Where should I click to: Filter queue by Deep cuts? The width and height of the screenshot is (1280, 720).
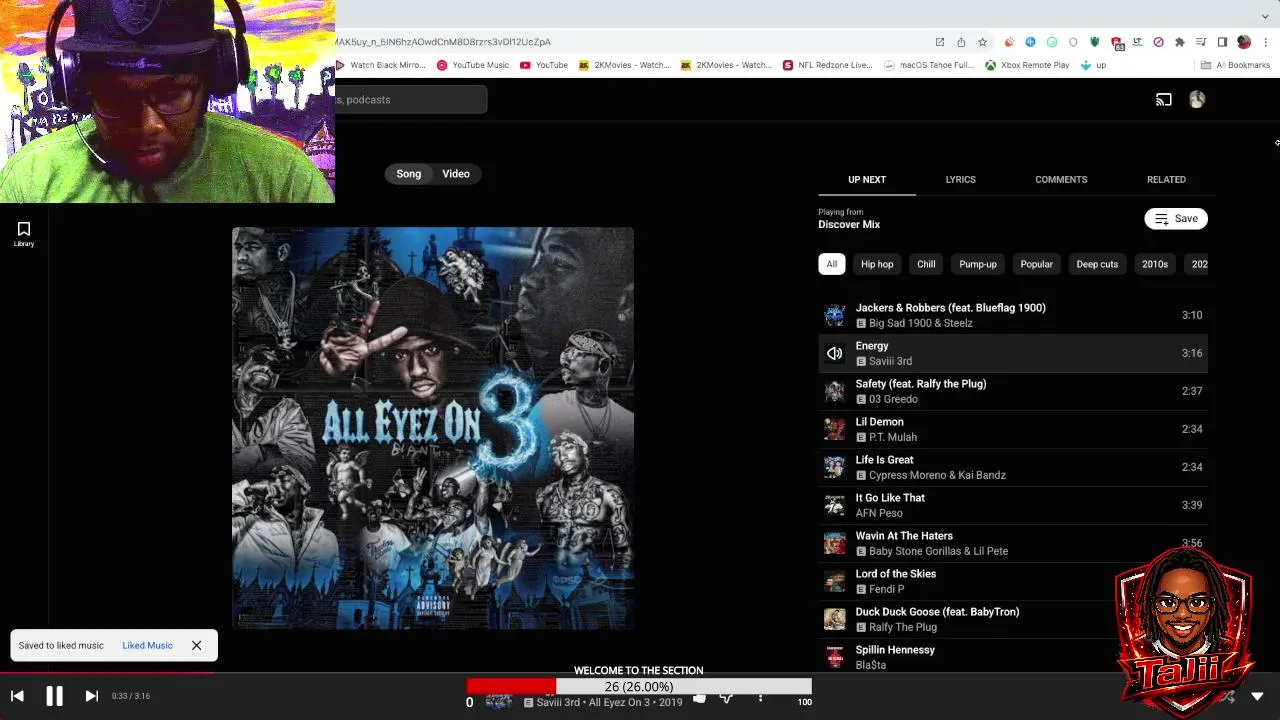tap(1097, 264)
